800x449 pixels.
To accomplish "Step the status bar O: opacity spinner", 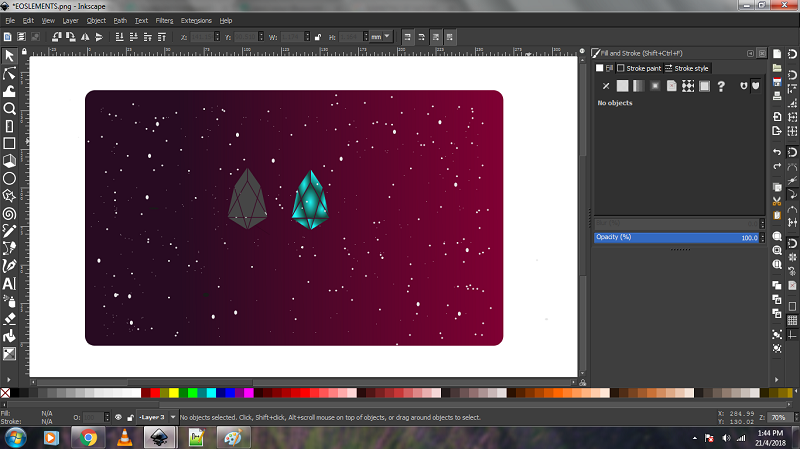I will pyautogui.click(x=107, y=417).
